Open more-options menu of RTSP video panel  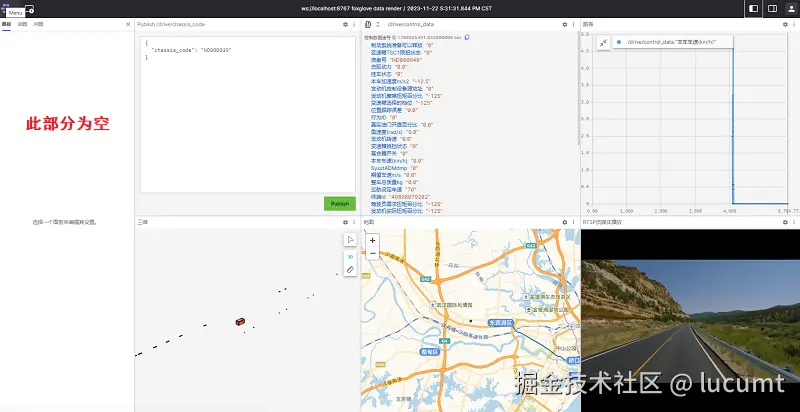pyautogui.click(x=794, y=222)
